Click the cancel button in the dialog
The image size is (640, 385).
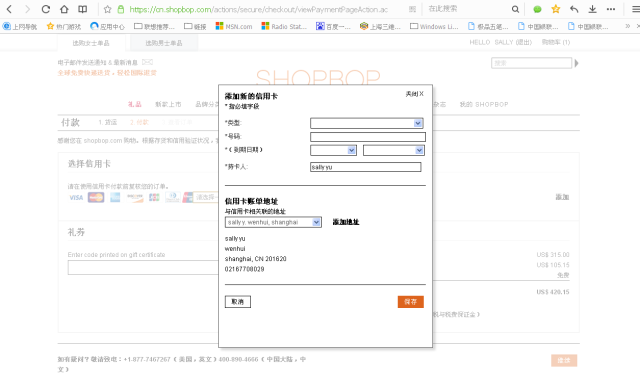point(238,302)
